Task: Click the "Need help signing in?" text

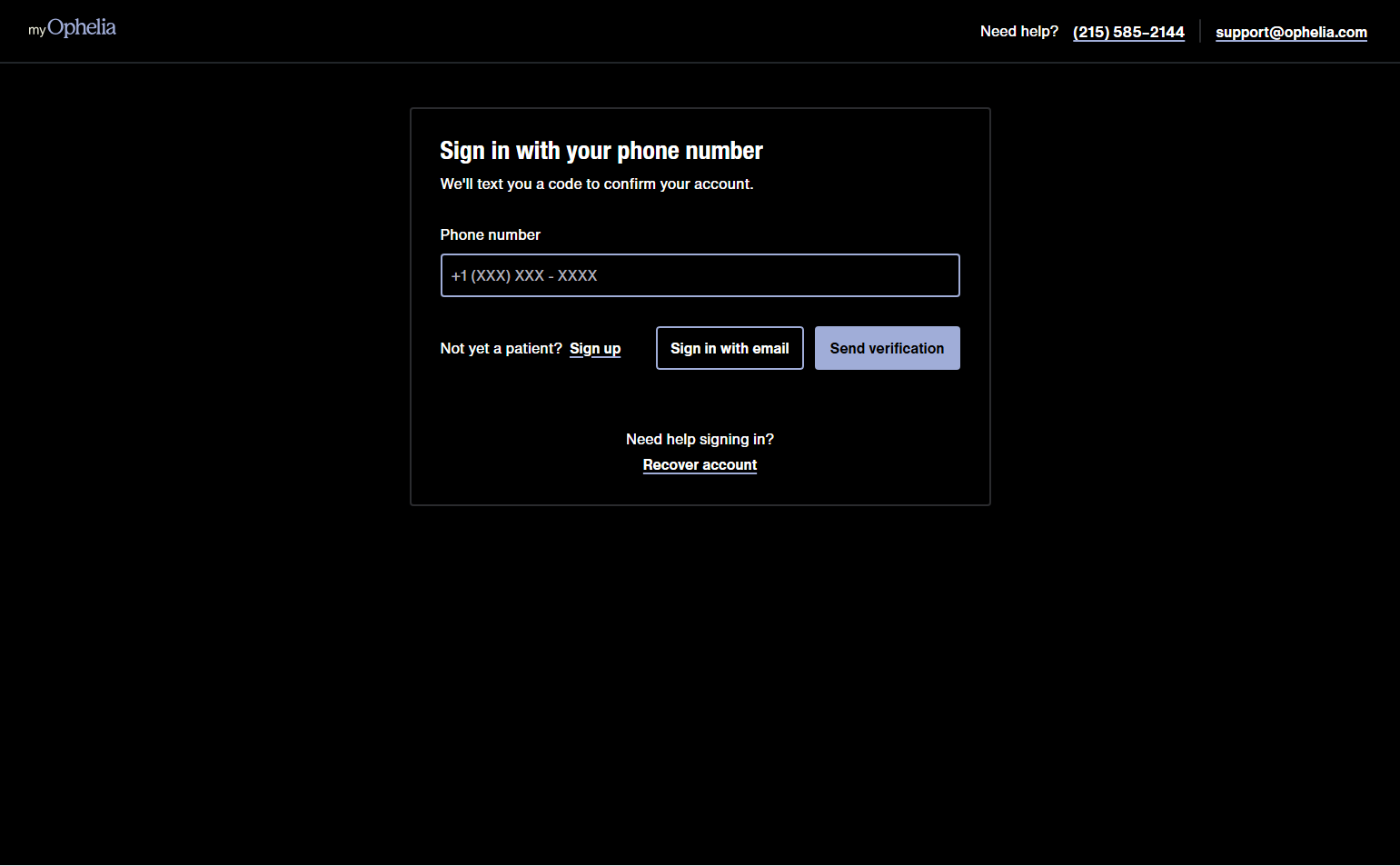Action: [700, 439]
